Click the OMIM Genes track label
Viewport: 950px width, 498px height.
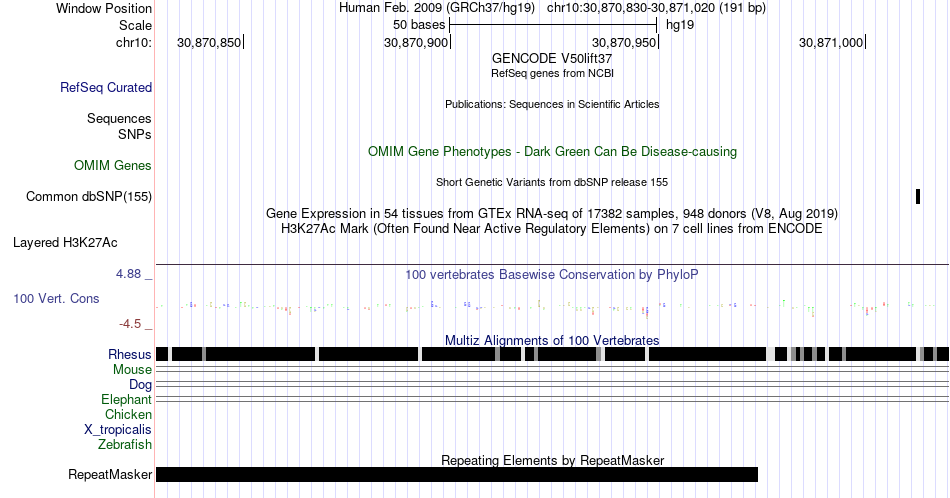(113, 165)
